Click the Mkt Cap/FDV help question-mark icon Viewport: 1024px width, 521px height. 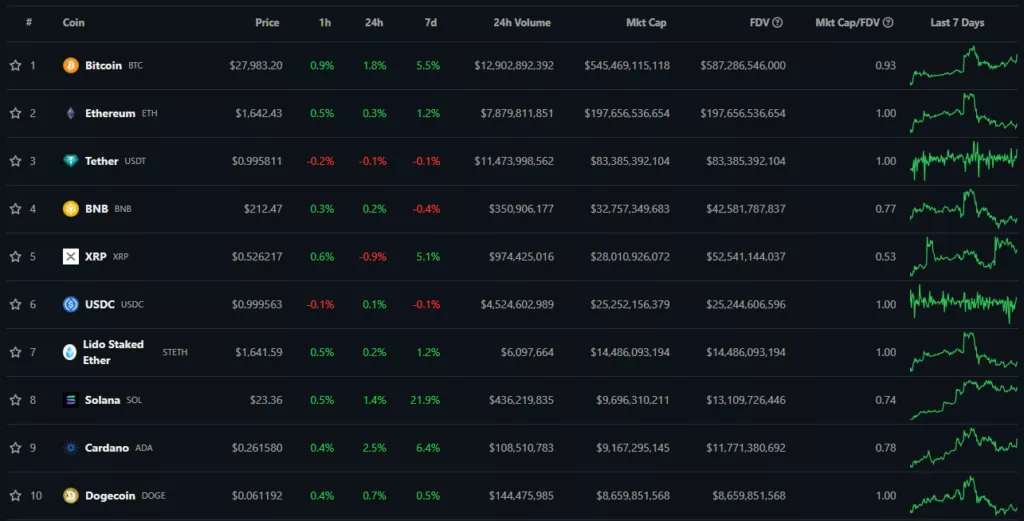coord(888,22)
